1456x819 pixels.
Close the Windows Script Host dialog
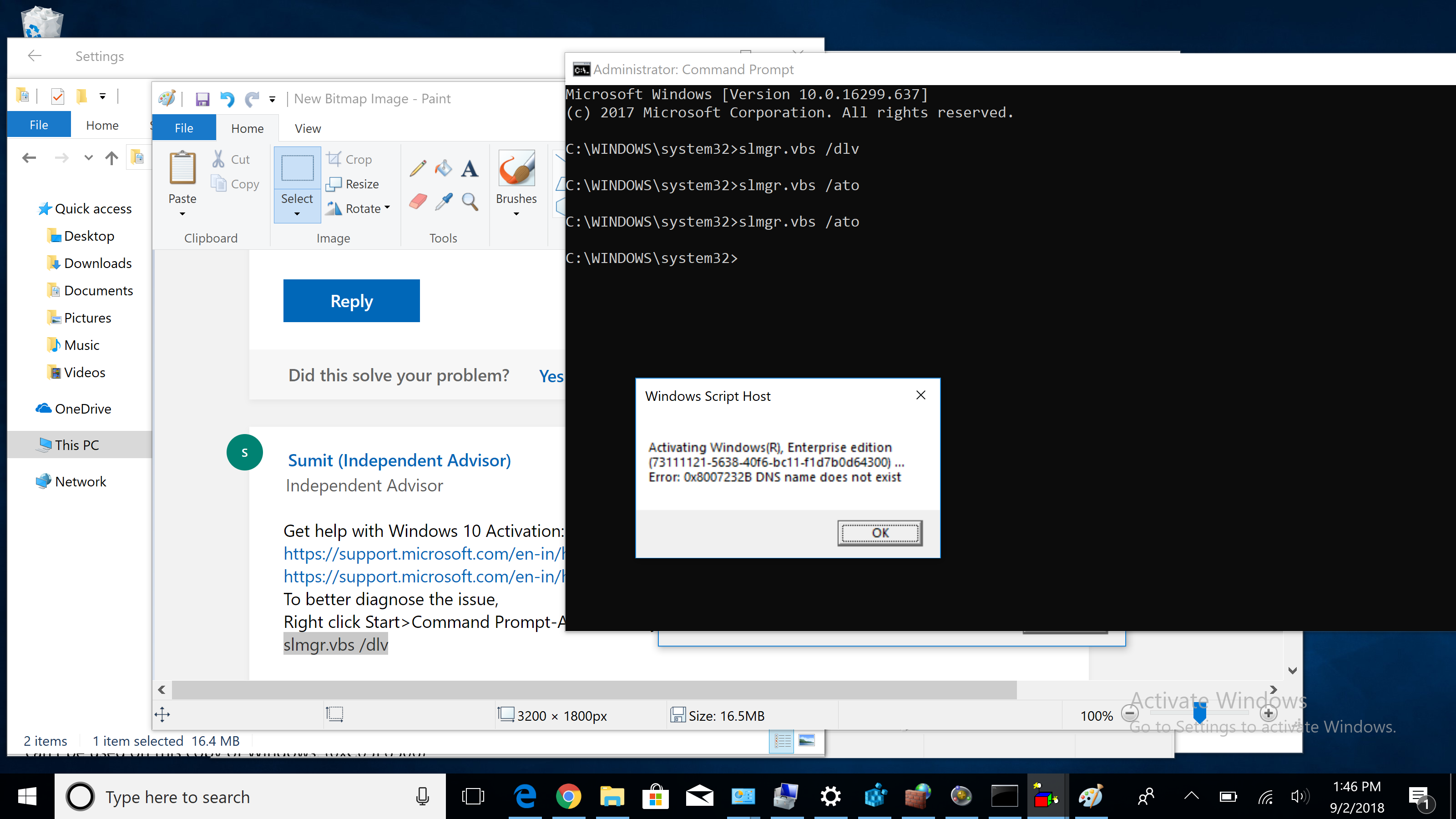point(921,395)
